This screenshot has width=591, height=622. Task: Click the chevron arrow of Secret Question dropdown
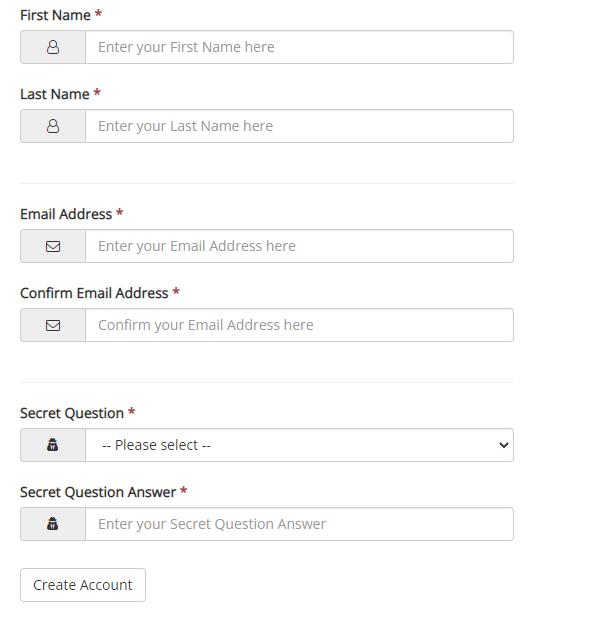pyautogui.click(x=503, y=445)
